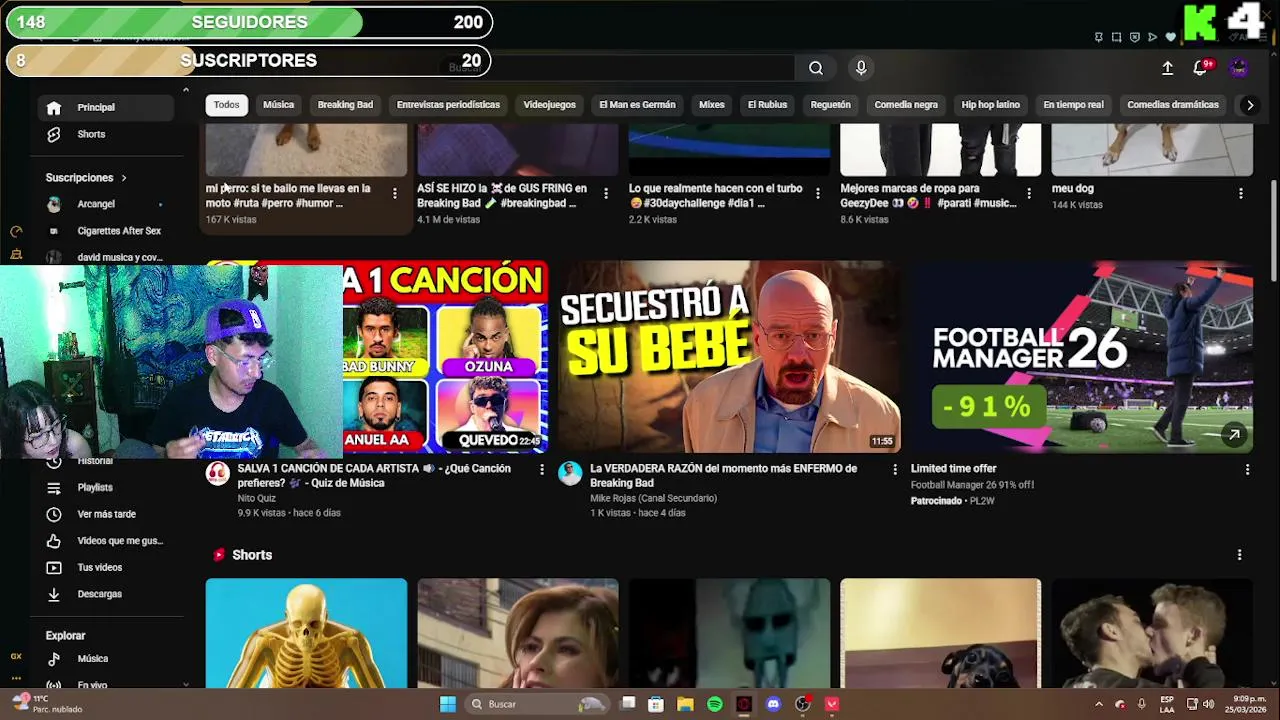Select the Hip hop latino filter chip

coord(990,105)
